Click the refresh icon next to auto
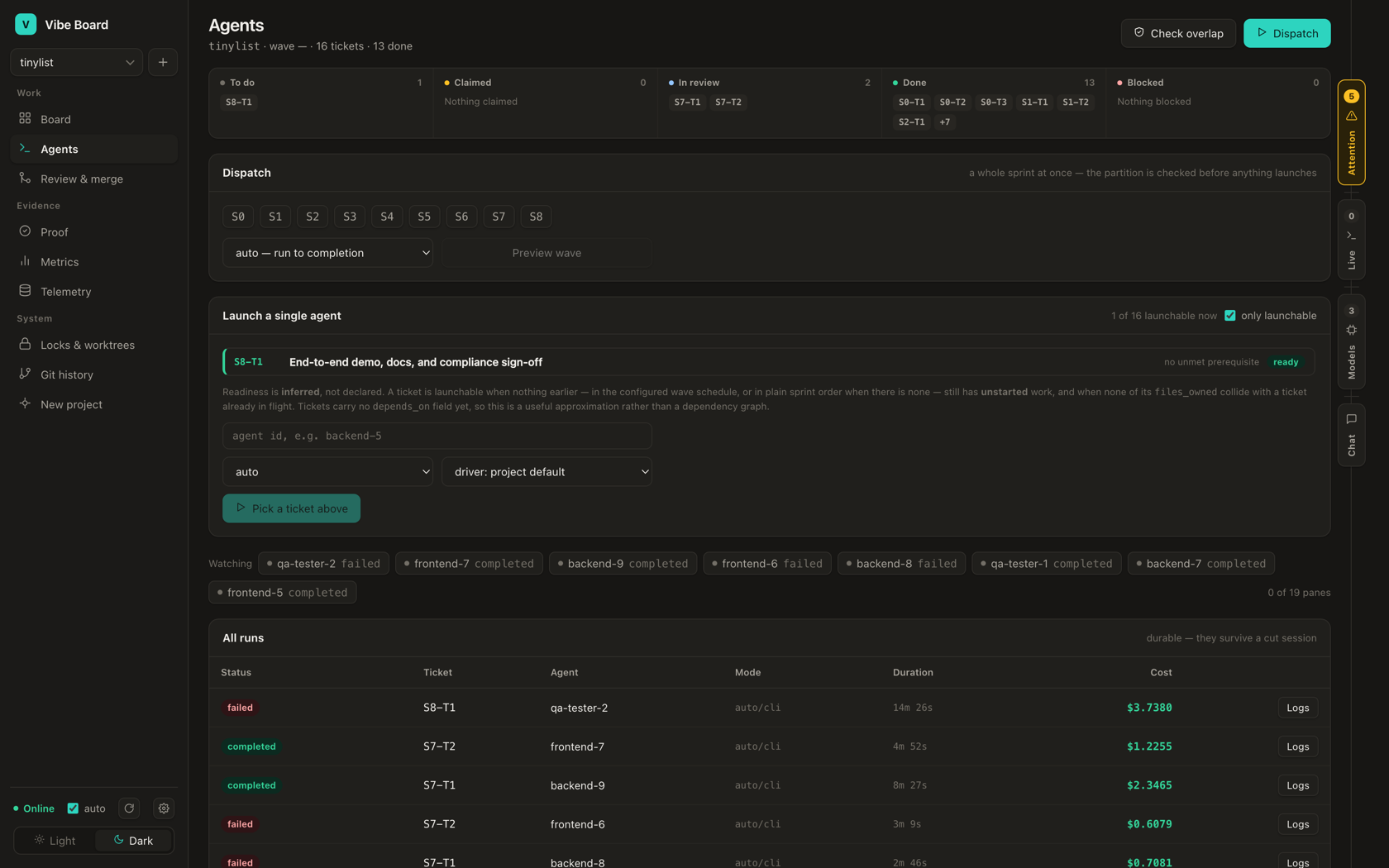1389x868 pixels. coord(129,808)
